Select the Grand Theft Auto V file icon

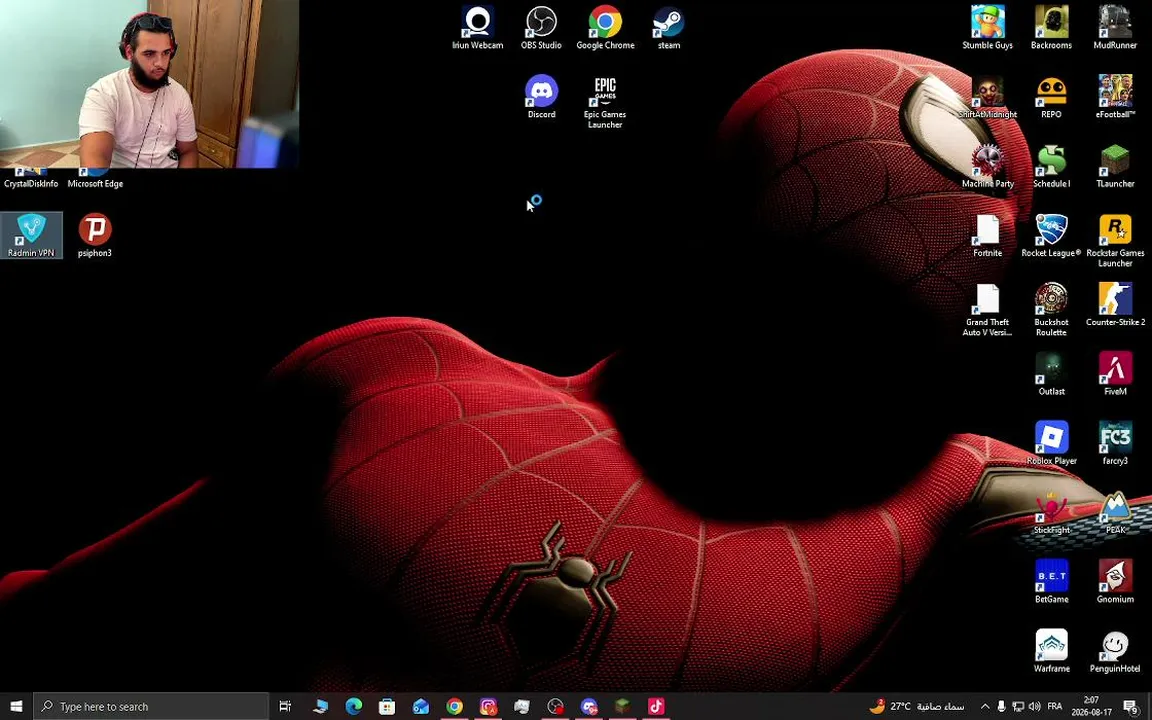click(x=987, y=309)
